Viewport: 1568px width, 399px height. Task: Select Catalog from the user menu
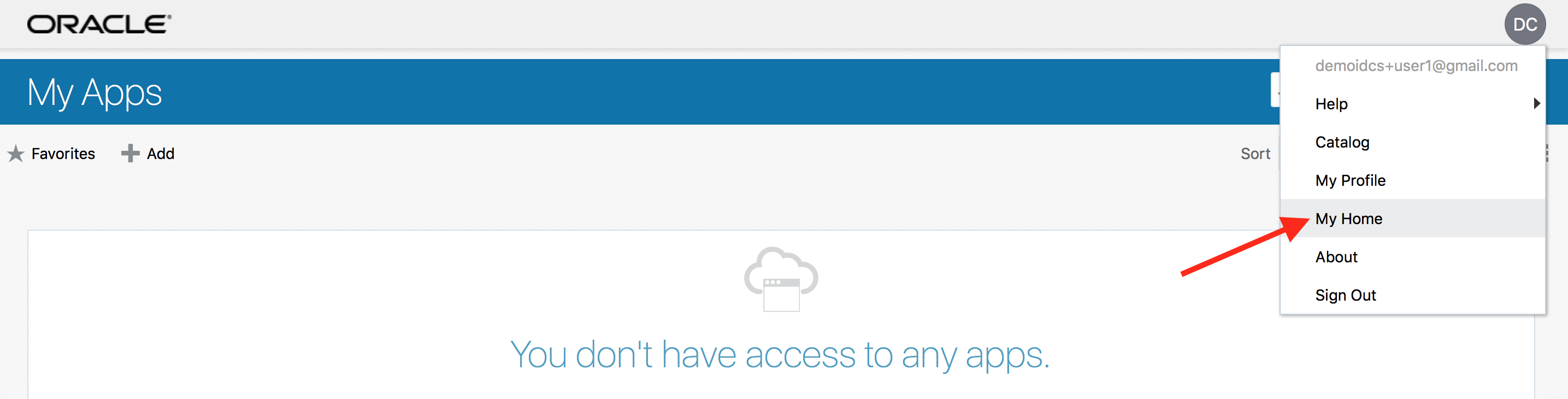point(1412,142)
